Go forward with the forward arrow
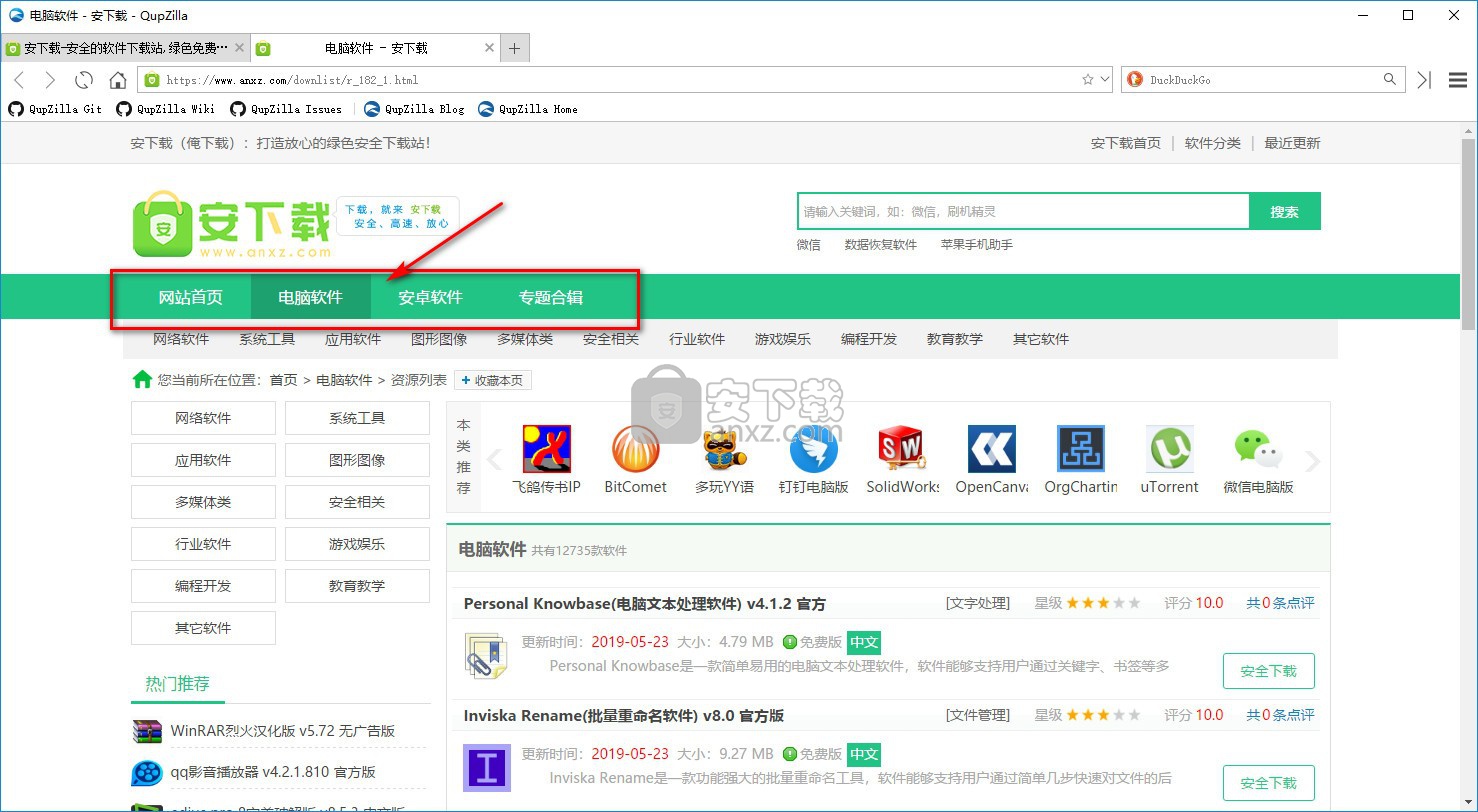 click(50, 80)
